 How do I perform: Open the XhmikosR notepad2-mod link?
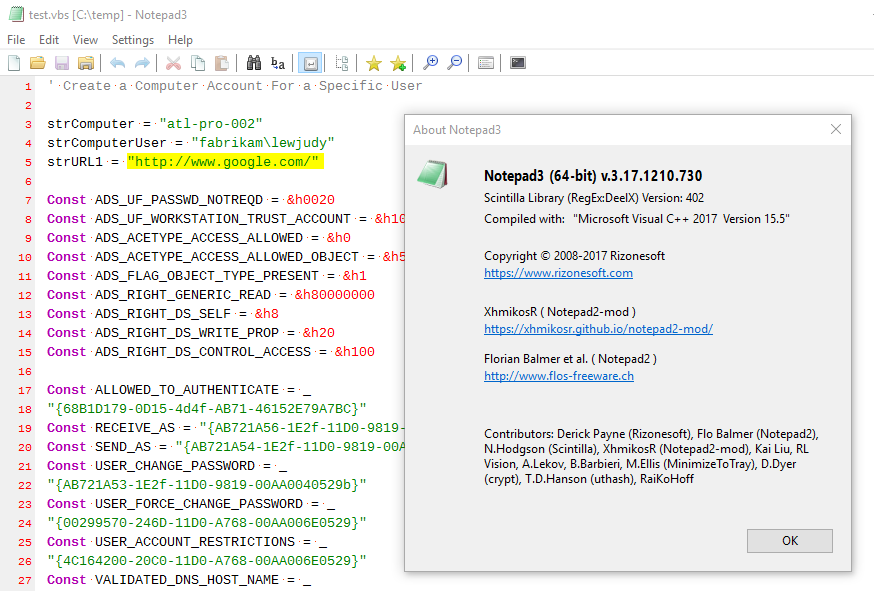pos(598,328)
